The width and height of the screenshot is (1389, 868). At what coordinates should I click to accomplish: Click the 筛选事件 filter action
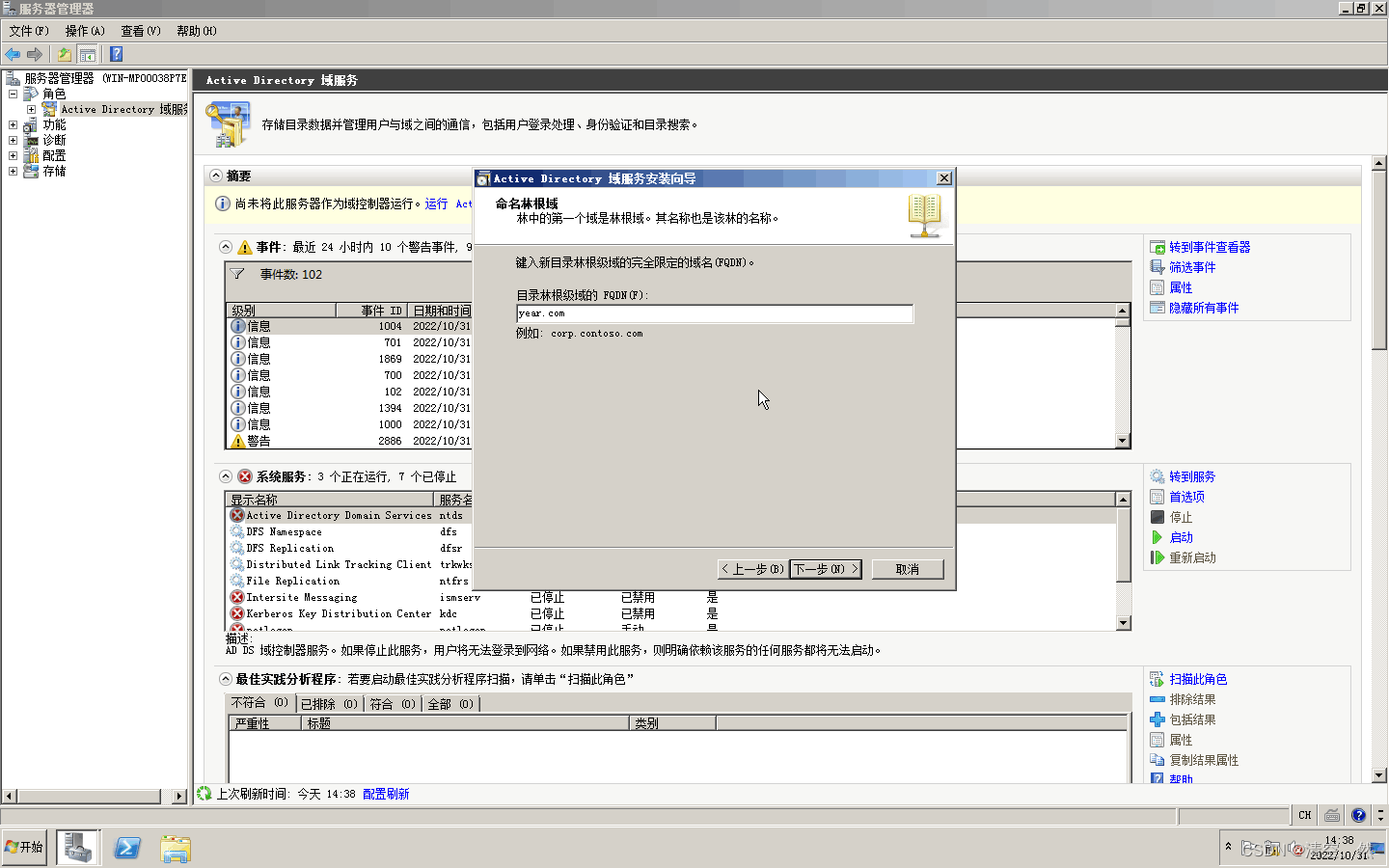point(1192,267)
